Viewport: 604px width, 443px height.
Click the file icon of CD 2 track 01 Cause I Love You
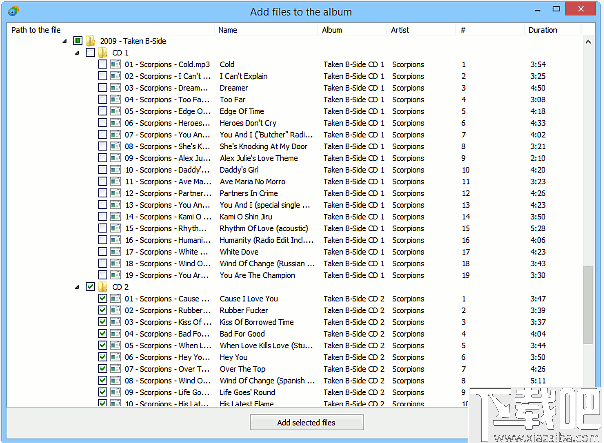pos(115,299)
